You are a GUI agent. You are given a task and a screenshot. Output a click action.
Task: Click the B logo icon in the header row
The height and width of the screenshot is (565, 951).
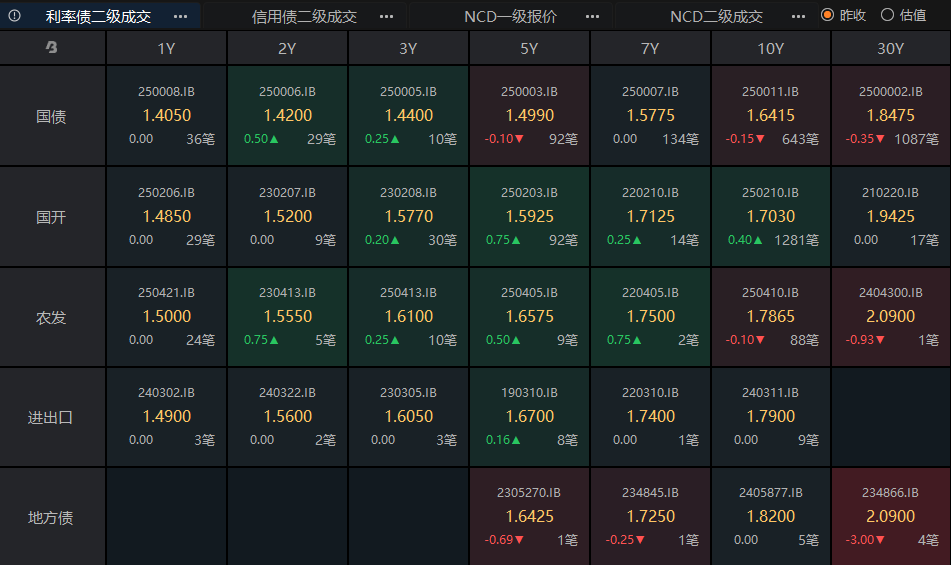52,47
